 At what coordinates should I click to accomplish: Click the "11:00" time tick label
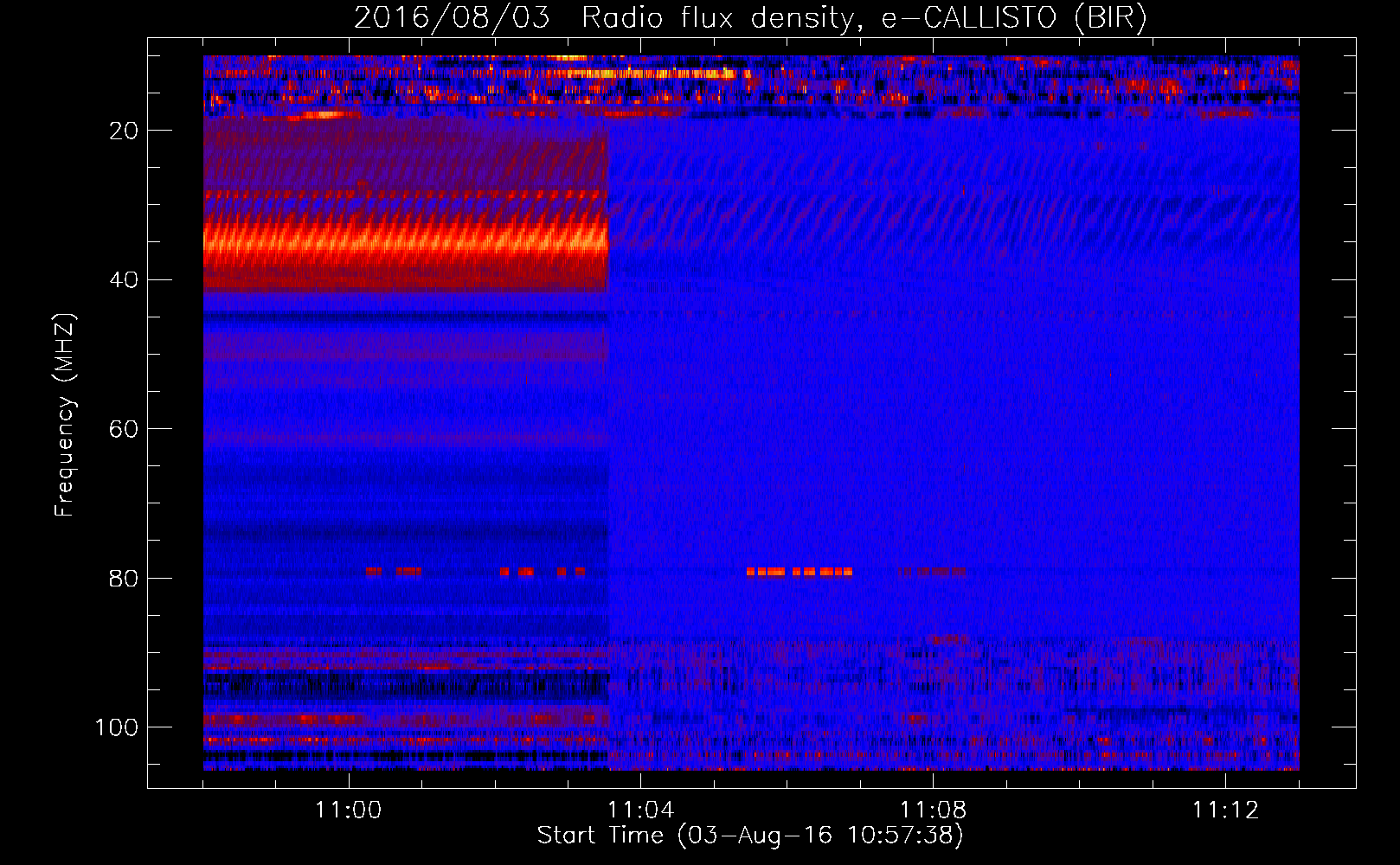[x=348, y=811]
